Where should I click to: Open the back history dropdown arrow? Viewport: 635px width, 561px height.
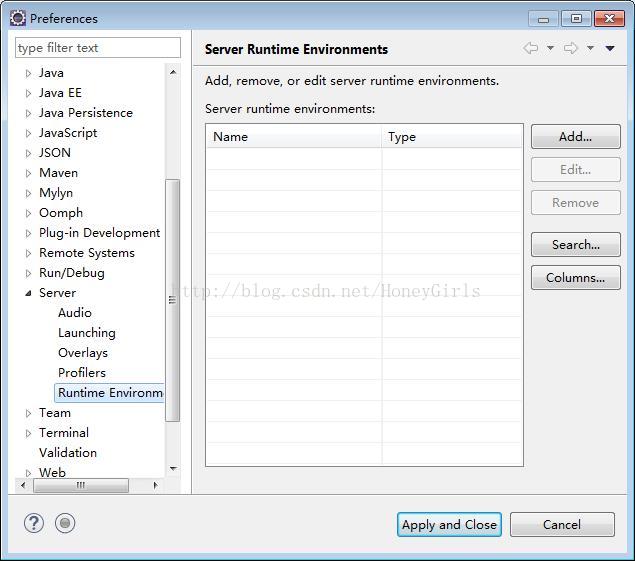pos(550,48)
